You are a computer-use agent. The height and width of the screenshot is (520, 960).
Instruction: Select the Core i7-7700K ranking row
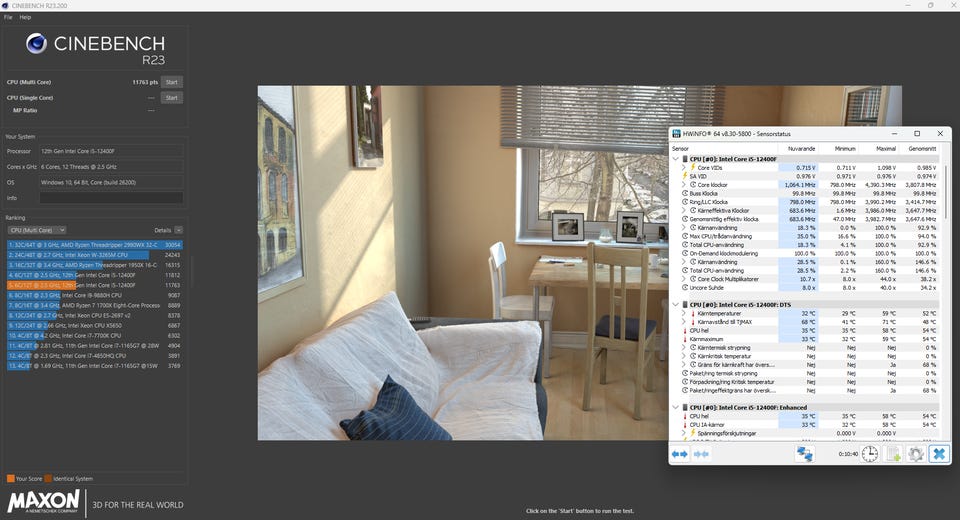[94, 336]
